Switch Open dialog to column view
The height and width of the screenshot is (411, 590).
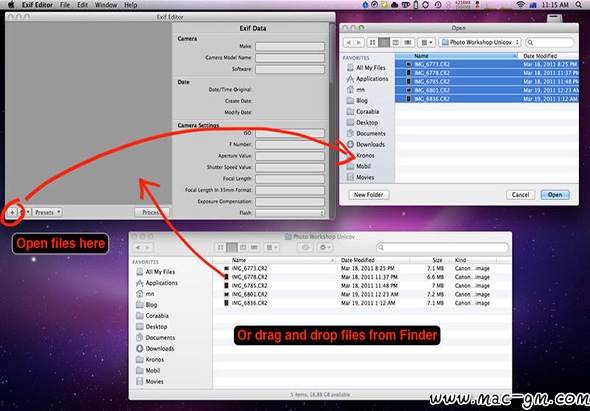click(x=395, y=43)
